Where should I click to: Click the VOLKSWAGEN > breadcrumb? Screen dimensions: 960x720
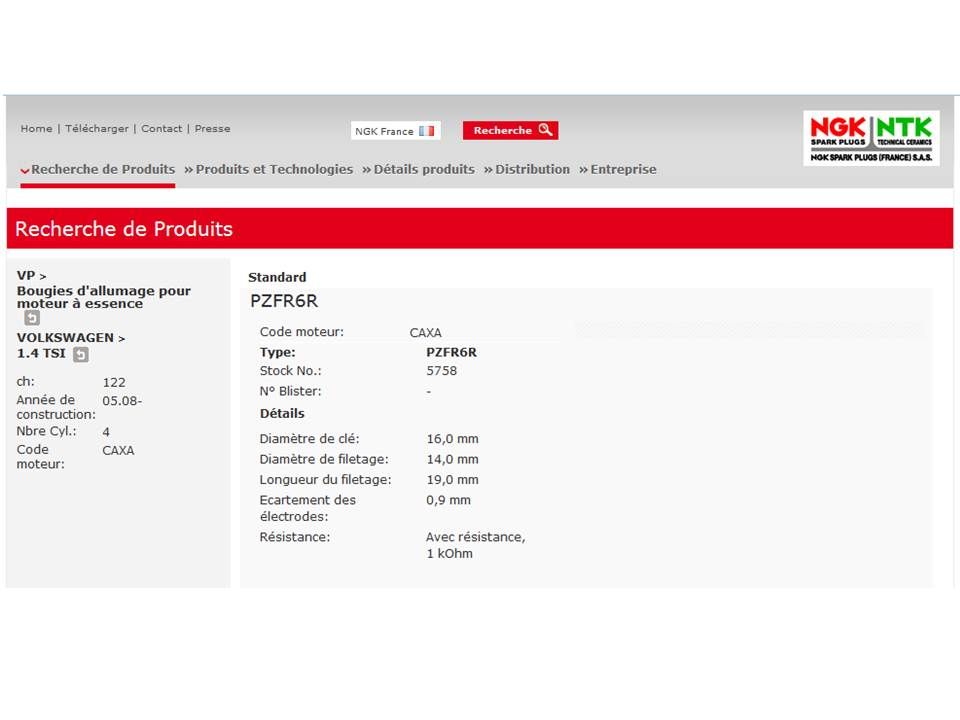coord(71,338)
